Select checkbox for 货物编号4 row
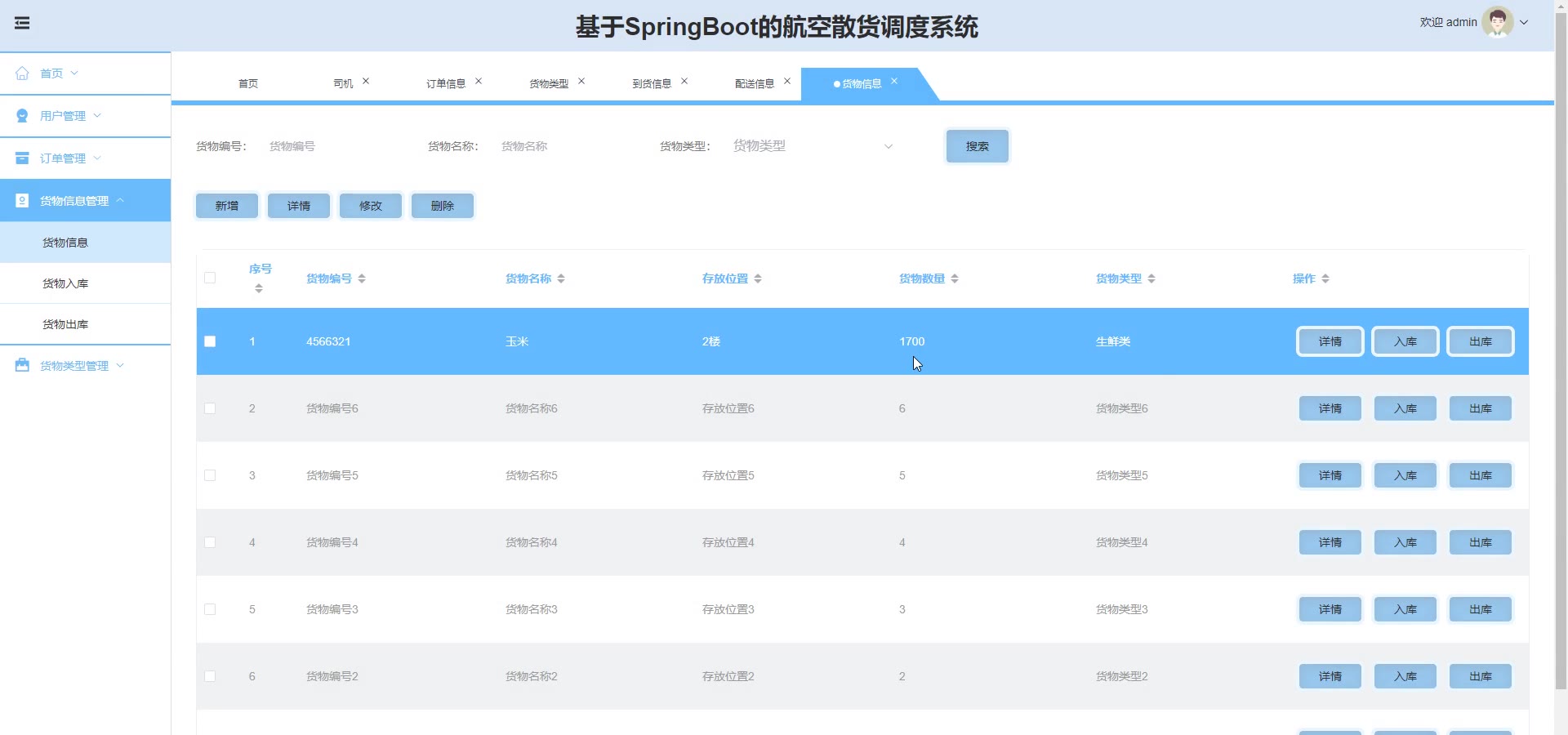 coord(210,542)
